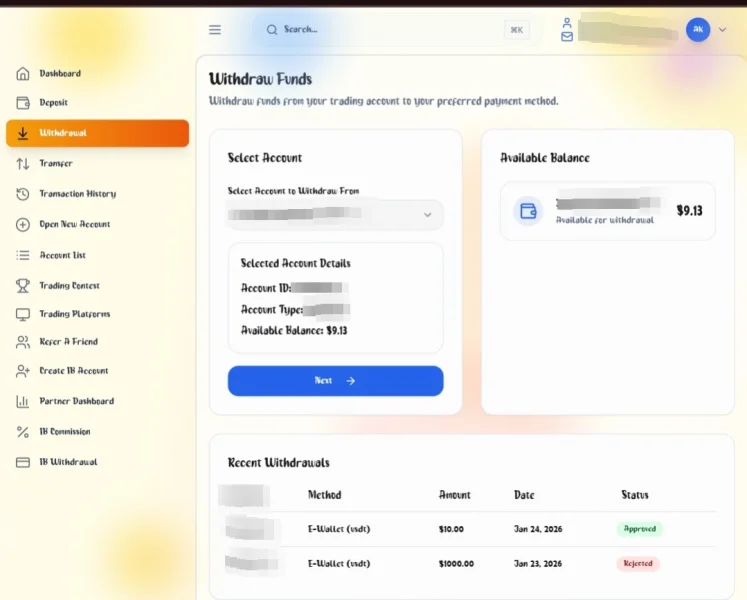Click the Available for withdrawal label
Viewport: 747px width, 600px height.
click(x=605, y=220)
